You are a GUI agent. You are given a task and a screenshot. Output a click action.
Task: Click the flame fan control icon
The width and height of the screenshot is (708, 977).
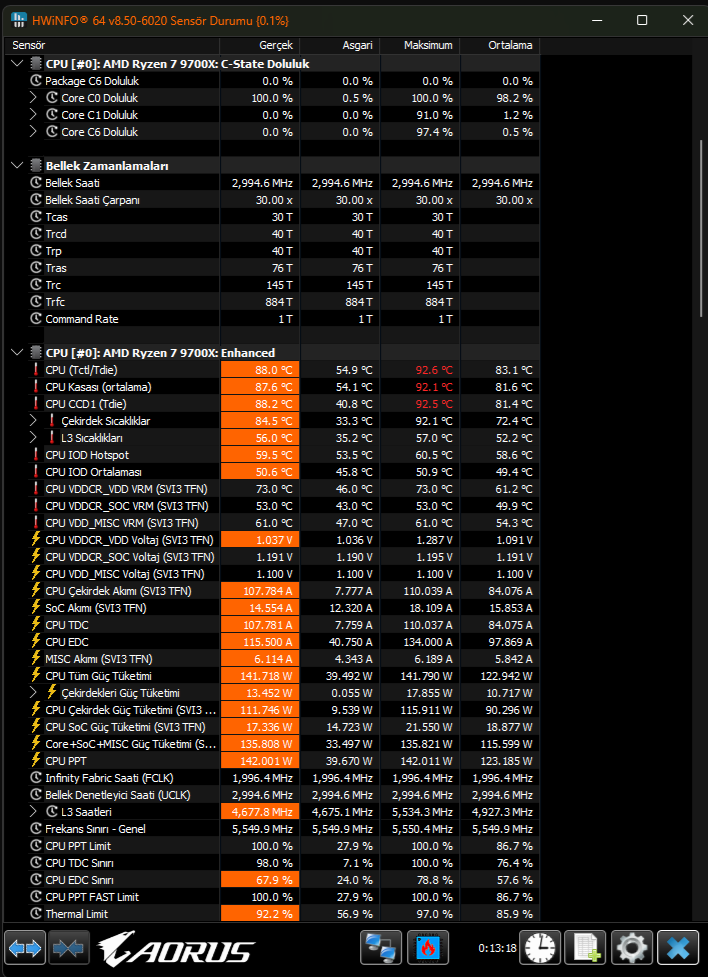[428, 948]
